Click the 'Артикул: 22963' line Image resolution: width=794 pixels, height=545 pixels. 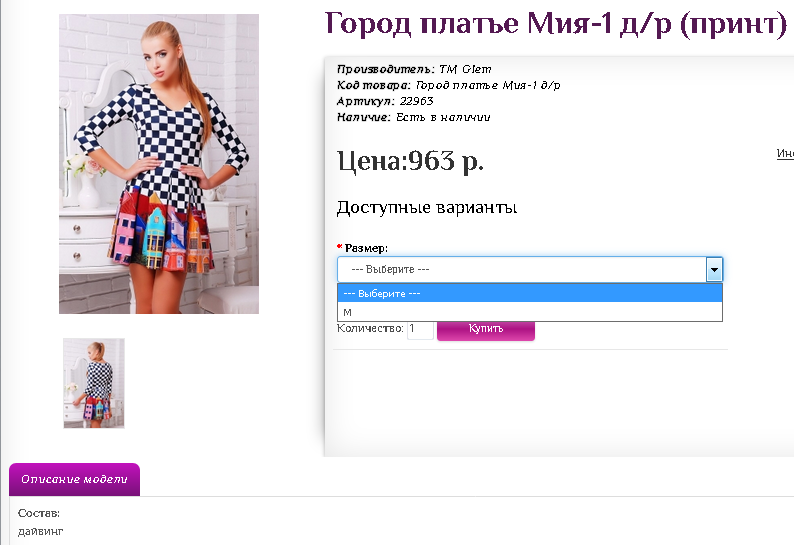385,101
